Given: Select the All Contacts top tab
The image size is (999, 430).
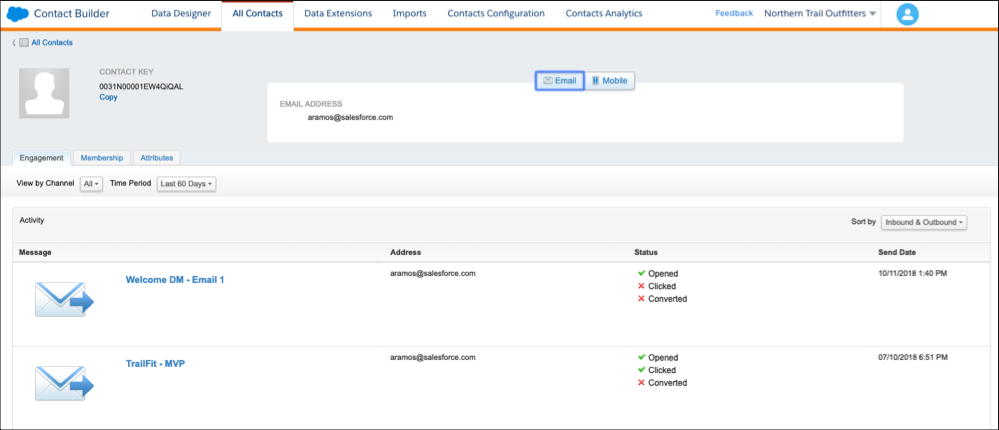Looking at the screenshot, I should click(x=257, y=13).
